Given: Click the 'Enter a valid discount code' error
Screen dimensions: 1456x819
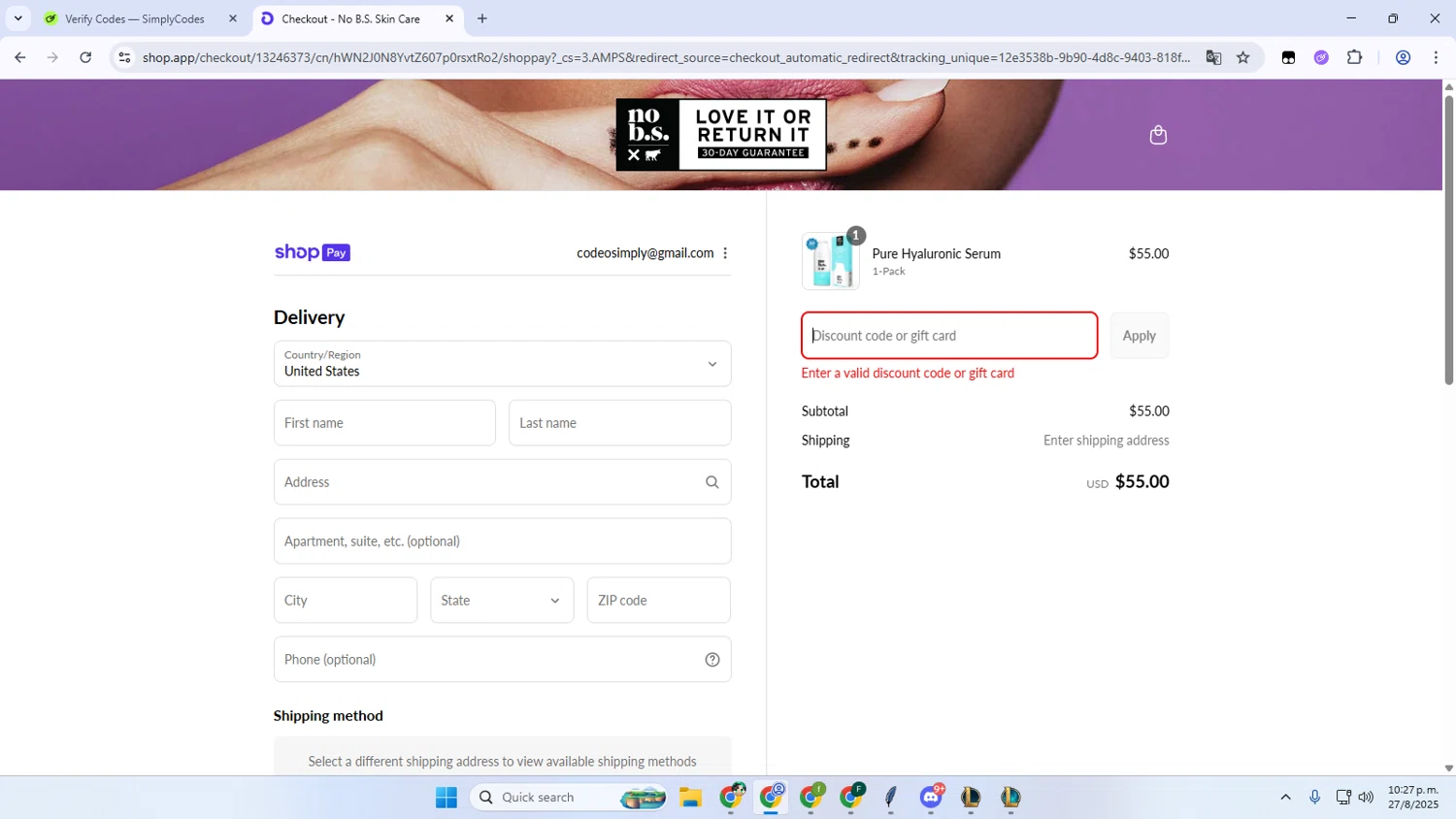Looking at the screenshot, I should 908,374.
